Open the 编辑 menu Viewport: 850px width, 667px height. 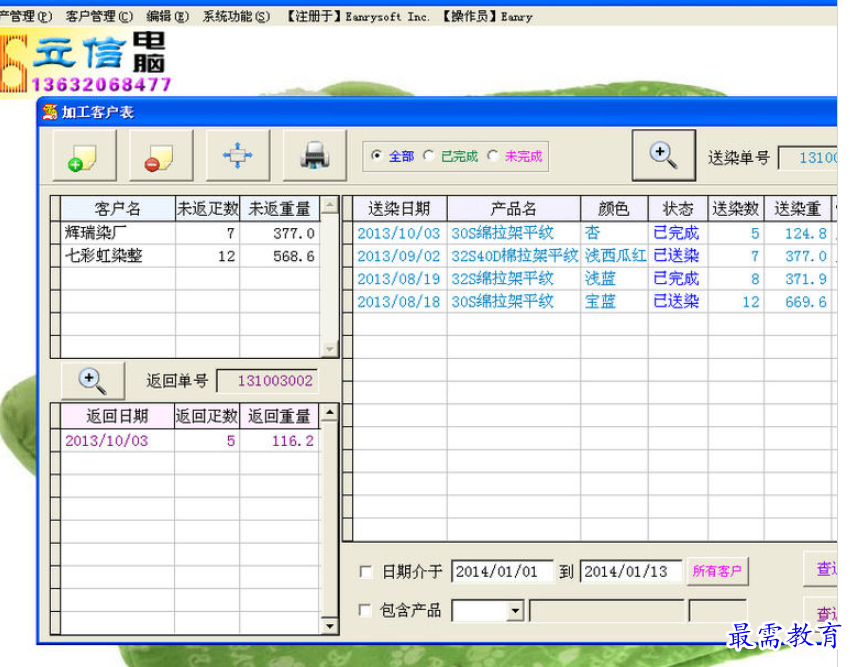(x=167, y=16)
